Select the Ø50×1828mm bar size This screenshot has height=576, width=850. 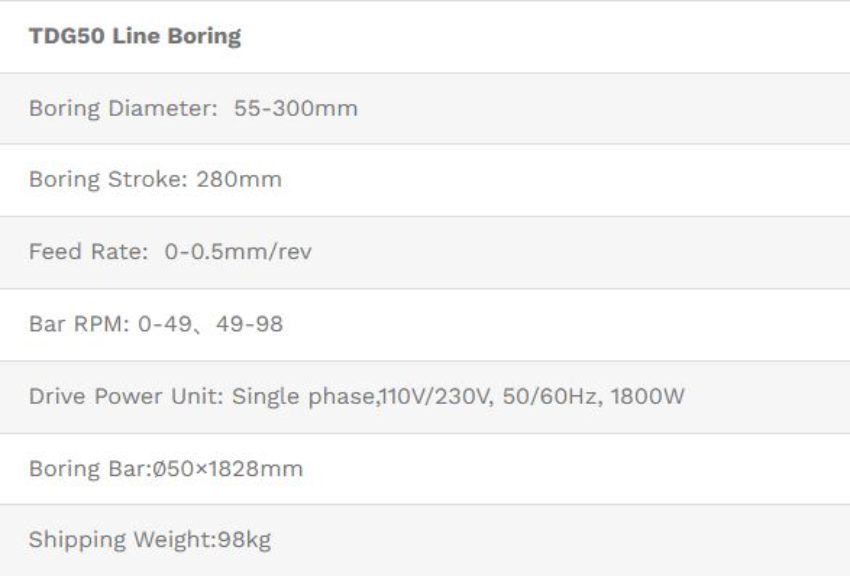tap(227, 469)
